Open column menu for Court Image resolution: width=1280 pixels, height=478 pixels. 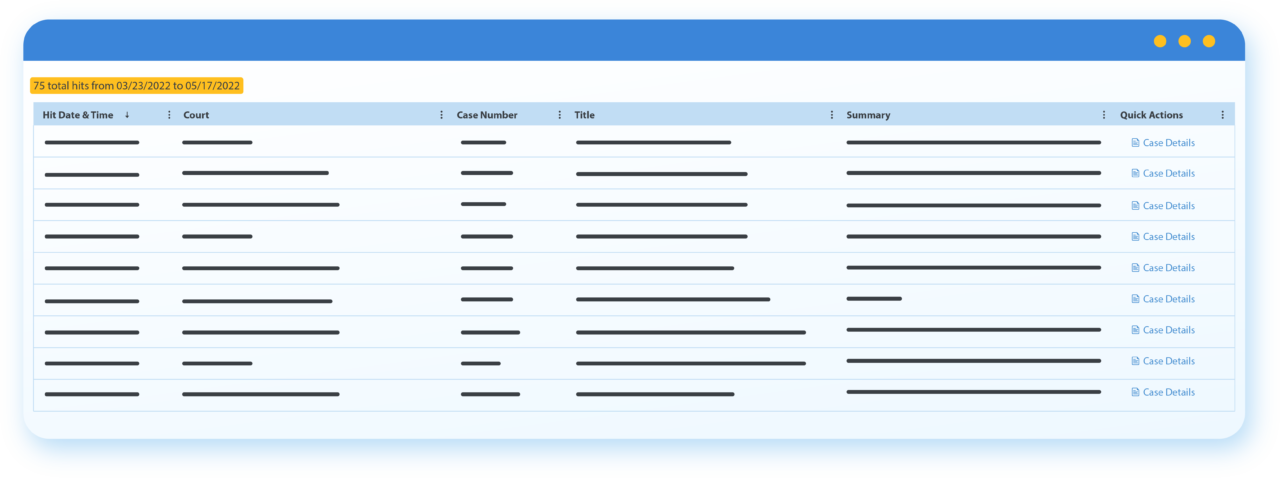442,115
